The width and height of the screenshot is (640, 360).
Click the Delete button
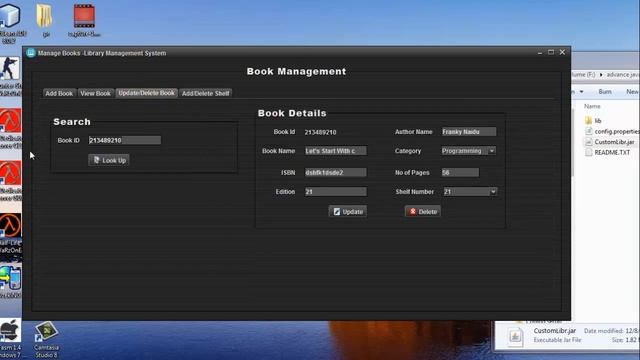(423, 211)
